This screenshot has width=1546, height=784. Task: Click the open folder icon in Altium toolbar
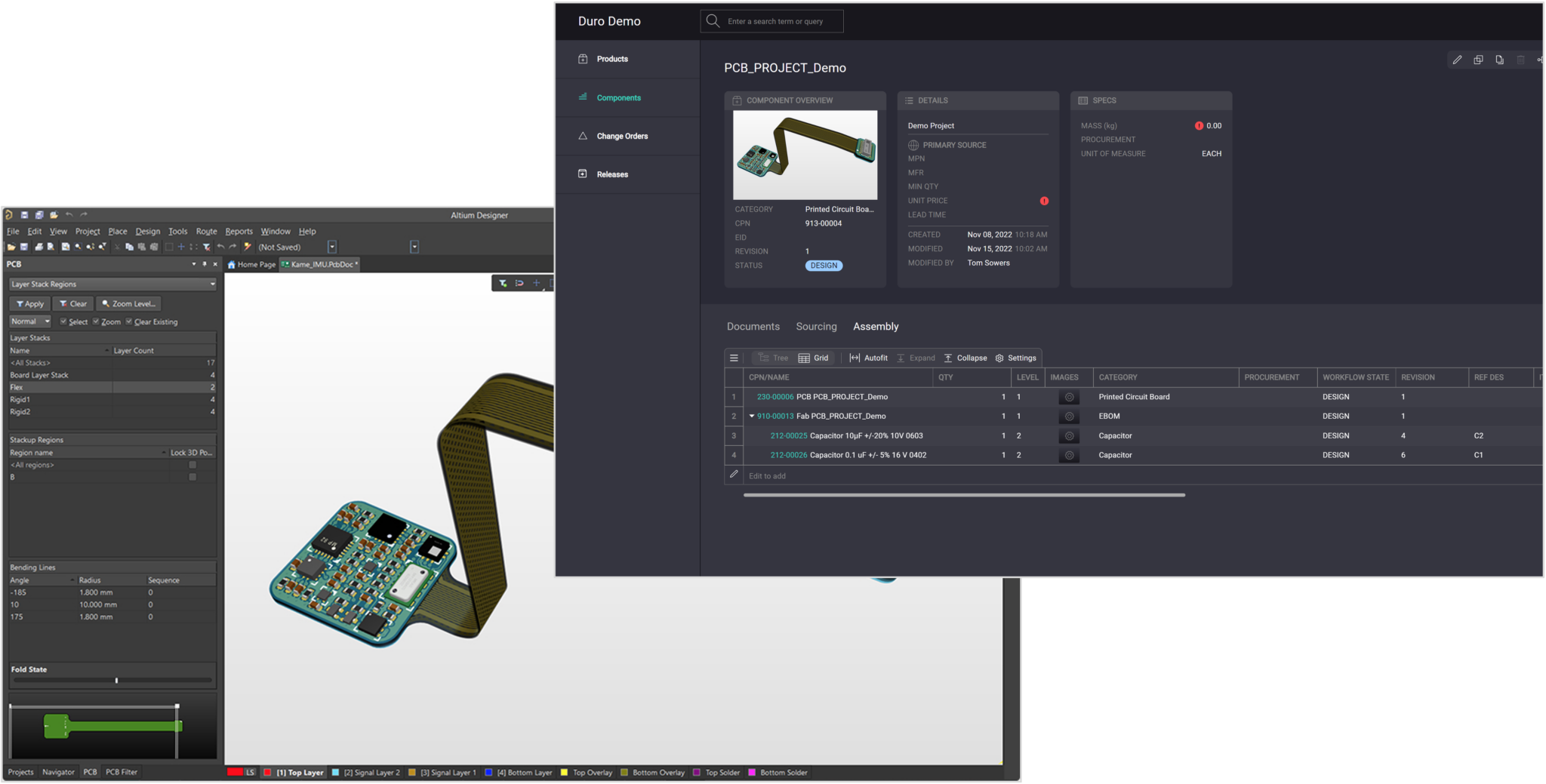pos(11,247)
